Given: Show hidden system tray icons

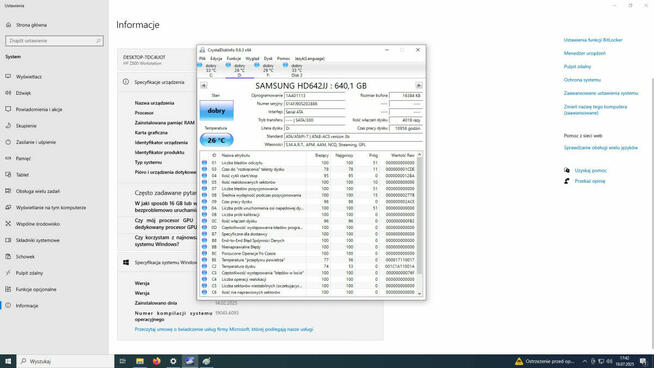Looking at the screenshot, I should 584,361.
